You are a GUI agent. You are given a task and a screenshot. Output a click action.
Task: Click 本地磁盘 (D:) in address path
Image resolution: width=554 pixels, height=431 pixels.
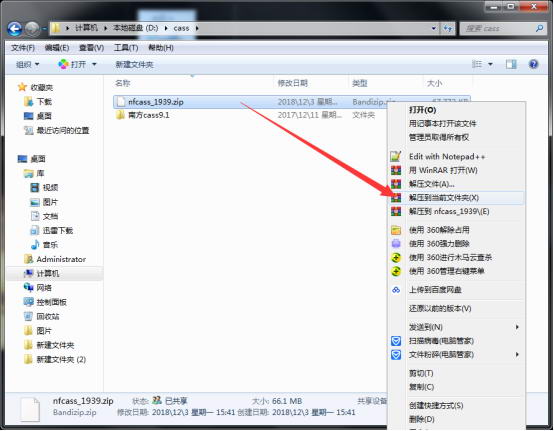pyautogui.click(x=135, y=28)
